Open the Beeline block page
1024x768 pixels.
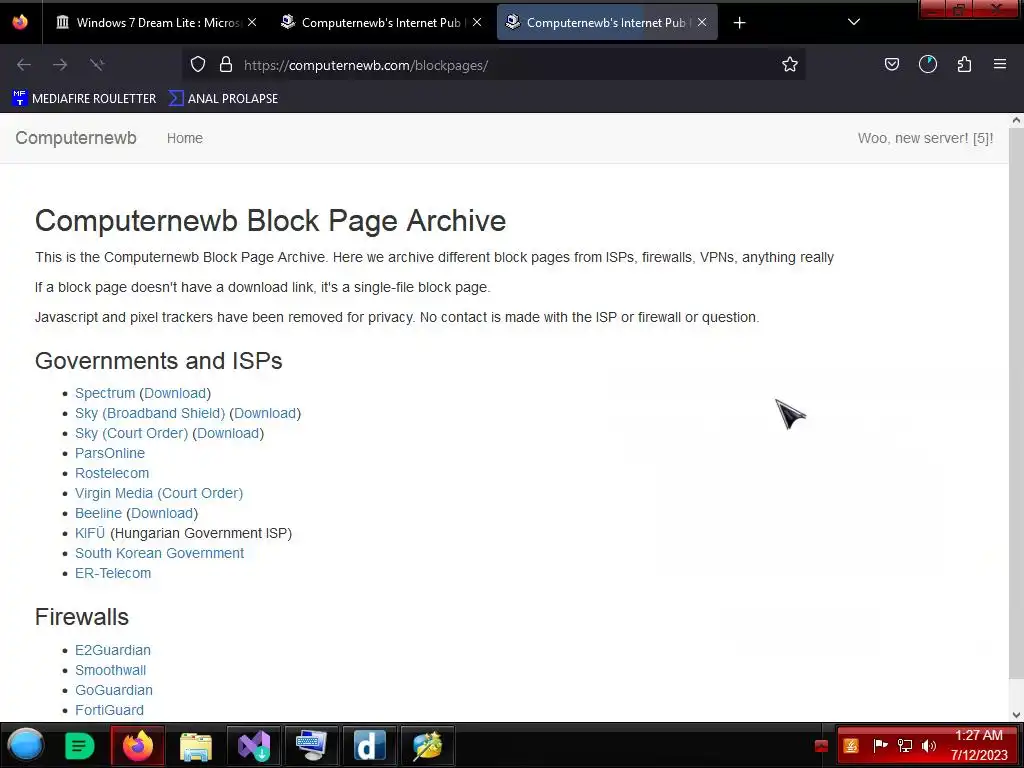click(99, 513)
